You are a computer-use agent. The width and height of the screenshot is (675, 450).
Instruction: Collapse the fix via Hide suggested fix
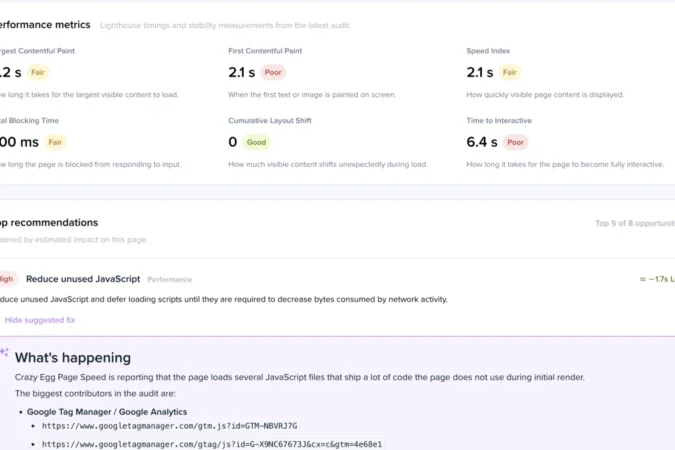(40, 320)
